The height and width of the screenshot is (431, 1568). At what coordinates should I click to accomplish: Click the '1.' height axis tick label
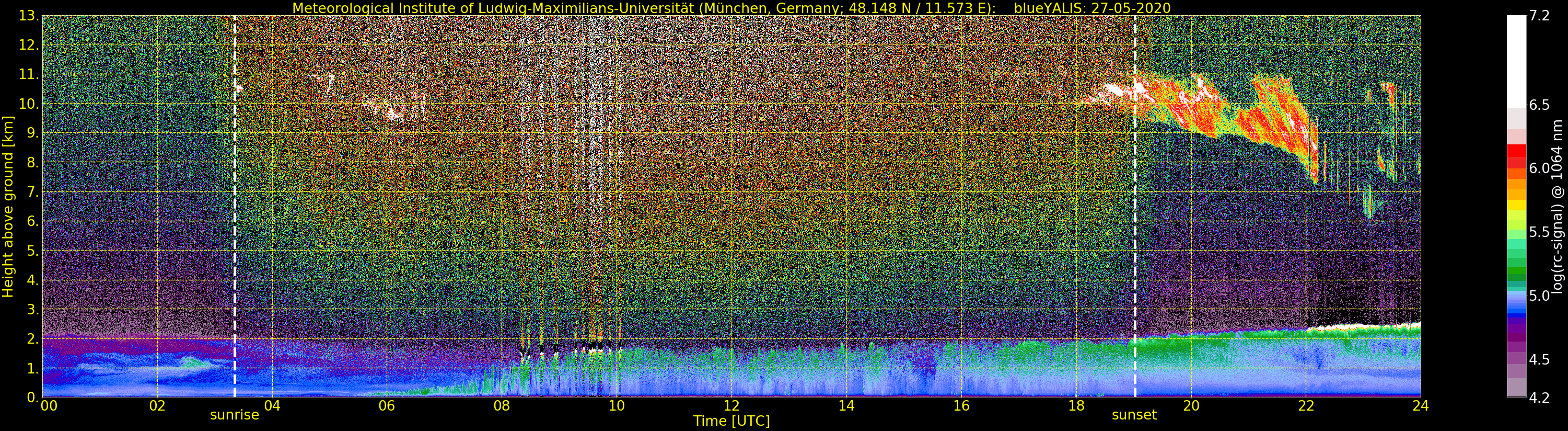click(33, 368)
